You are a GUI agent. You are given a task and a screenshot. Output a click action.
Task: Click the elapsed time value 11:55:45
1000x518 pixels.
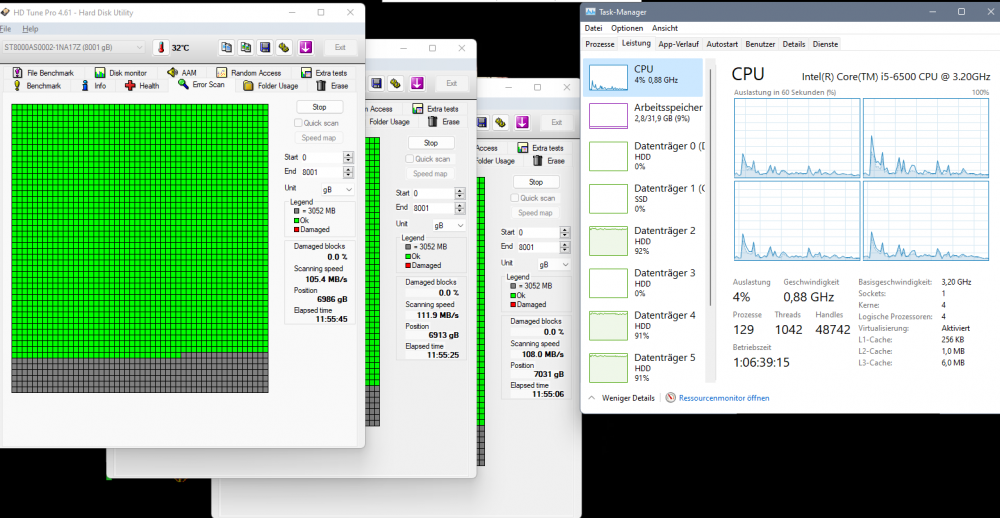point(332,319)
